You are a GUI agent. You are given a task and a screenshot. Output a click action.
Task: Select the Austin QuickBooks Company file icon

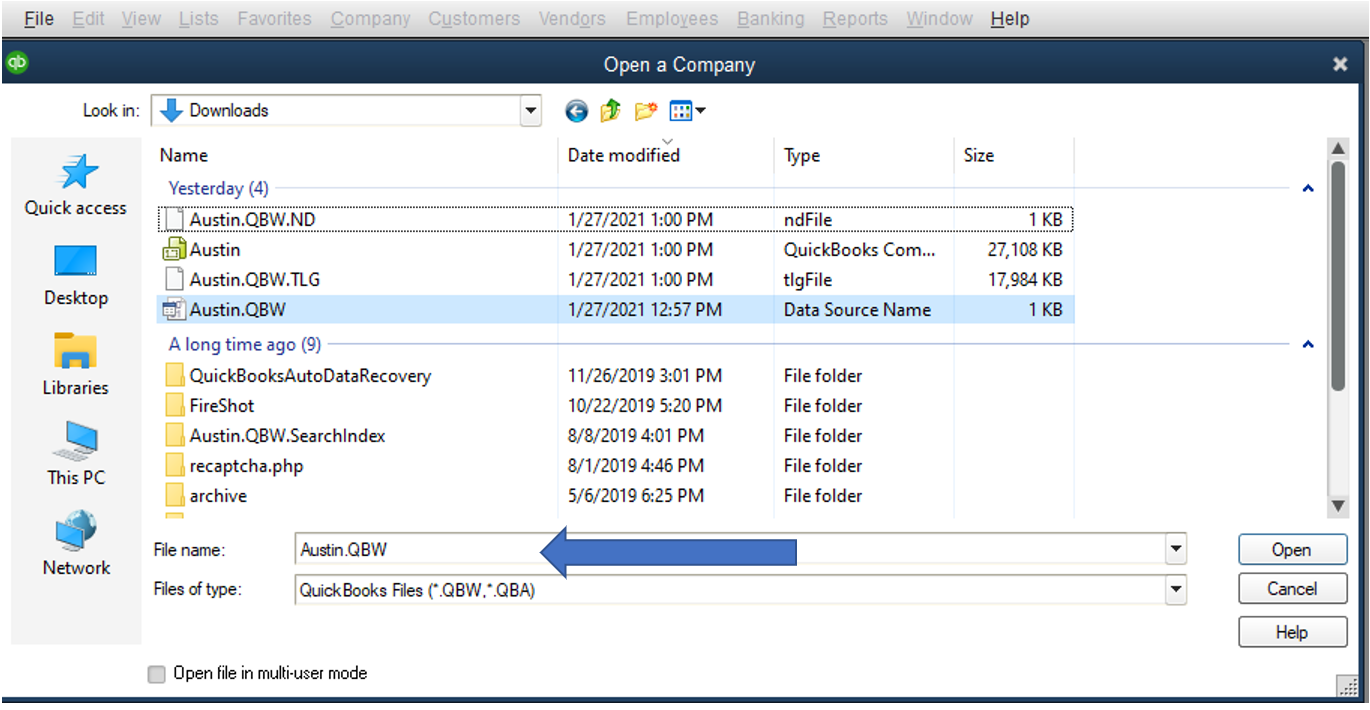pyautogui.click(x=174, y=249)
